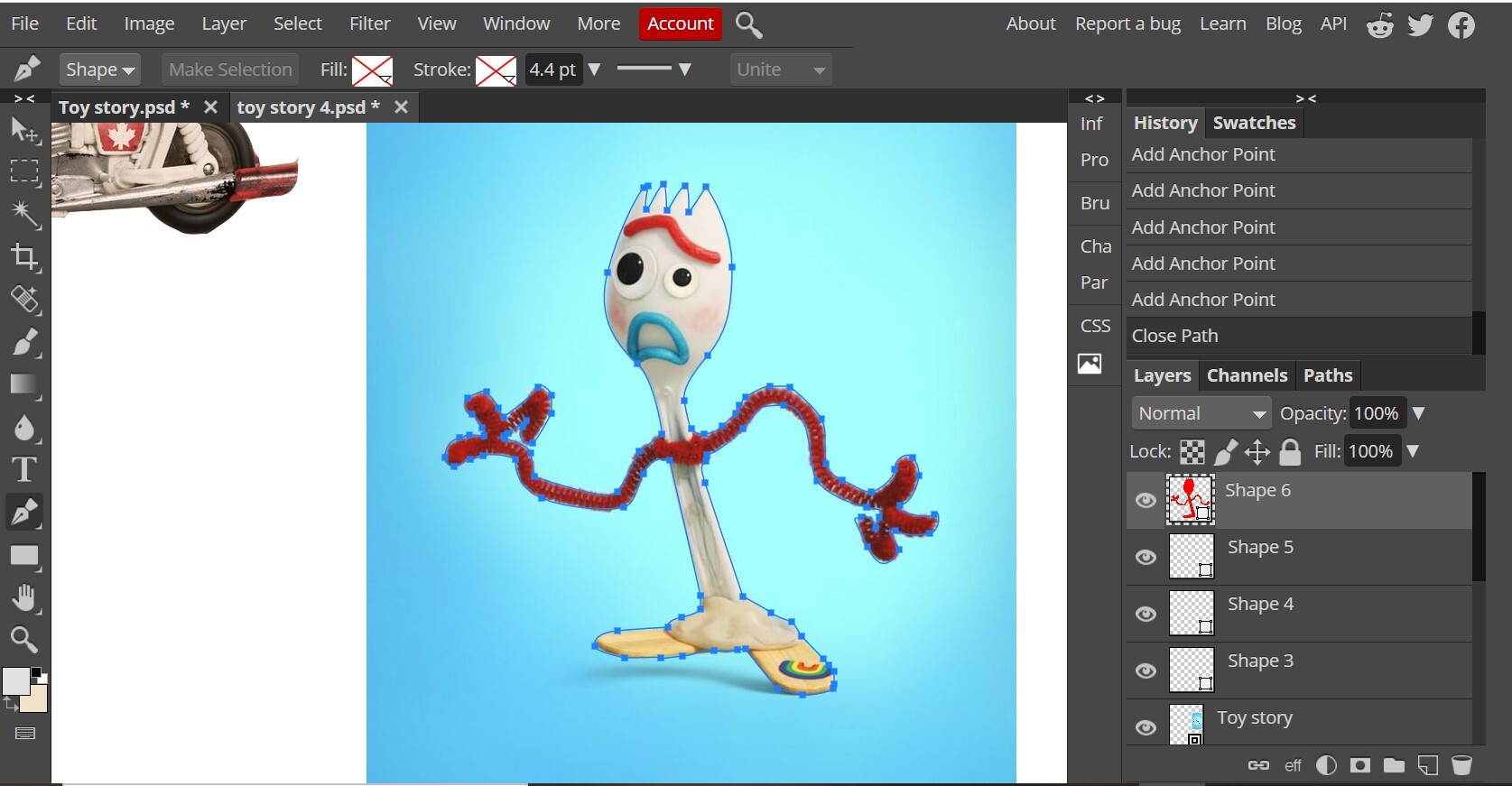
Task: Select the Rectangle Select tool
Action: tap(24, 171)
